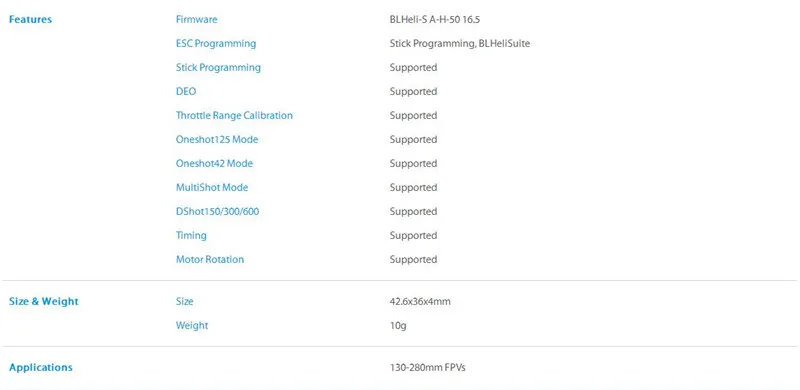The width and height of the screenshot is (800, 390).
Task: Select the Size spec label
Action: 185,302
